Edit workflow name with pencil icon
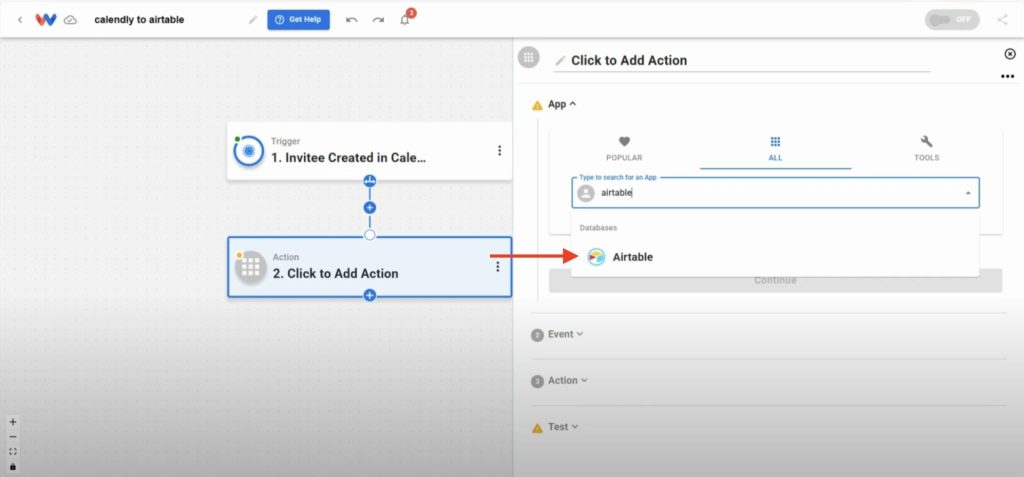The image size is (1024, 477). pos(253,20)
